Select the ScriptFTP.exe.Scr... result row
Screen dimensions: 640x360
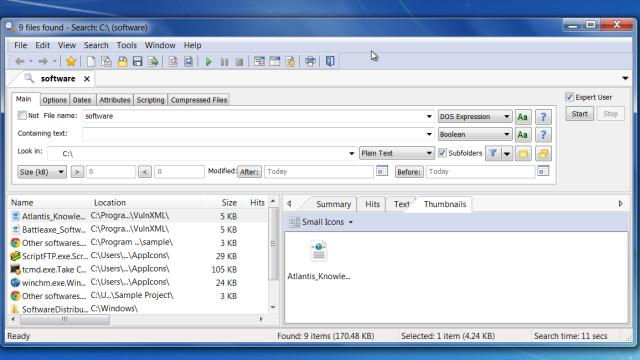coord(138,256)
